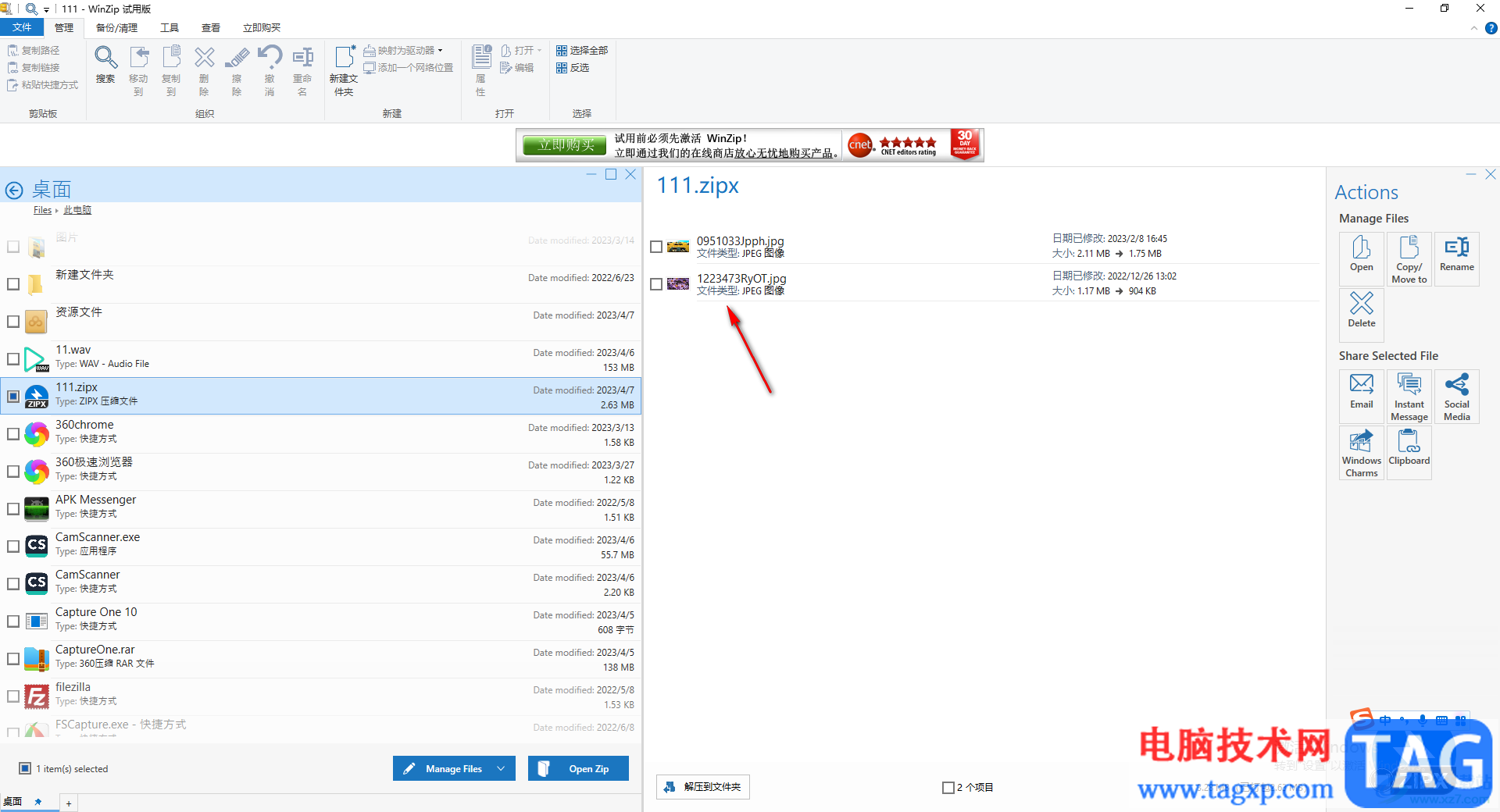Click Copy/Move to in Actions panel

[1409, 260]
